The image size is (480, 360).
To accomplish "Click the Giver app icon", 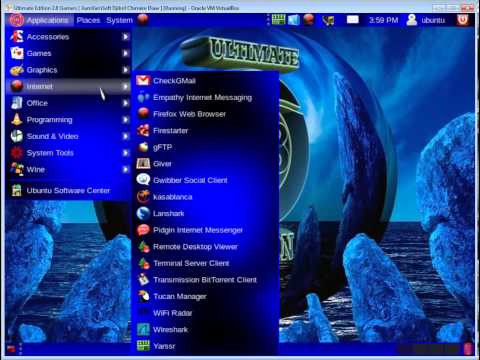I will tap(143, 164).
